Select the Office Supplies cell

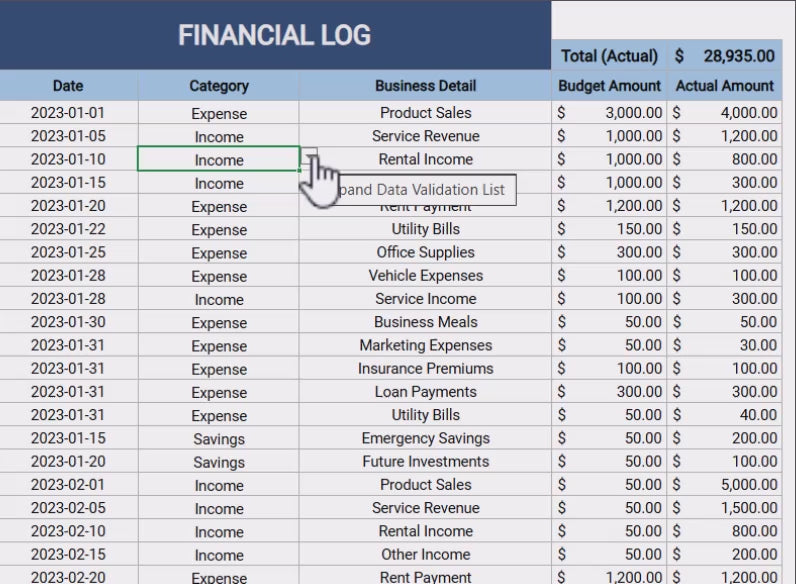pos(425,252)
